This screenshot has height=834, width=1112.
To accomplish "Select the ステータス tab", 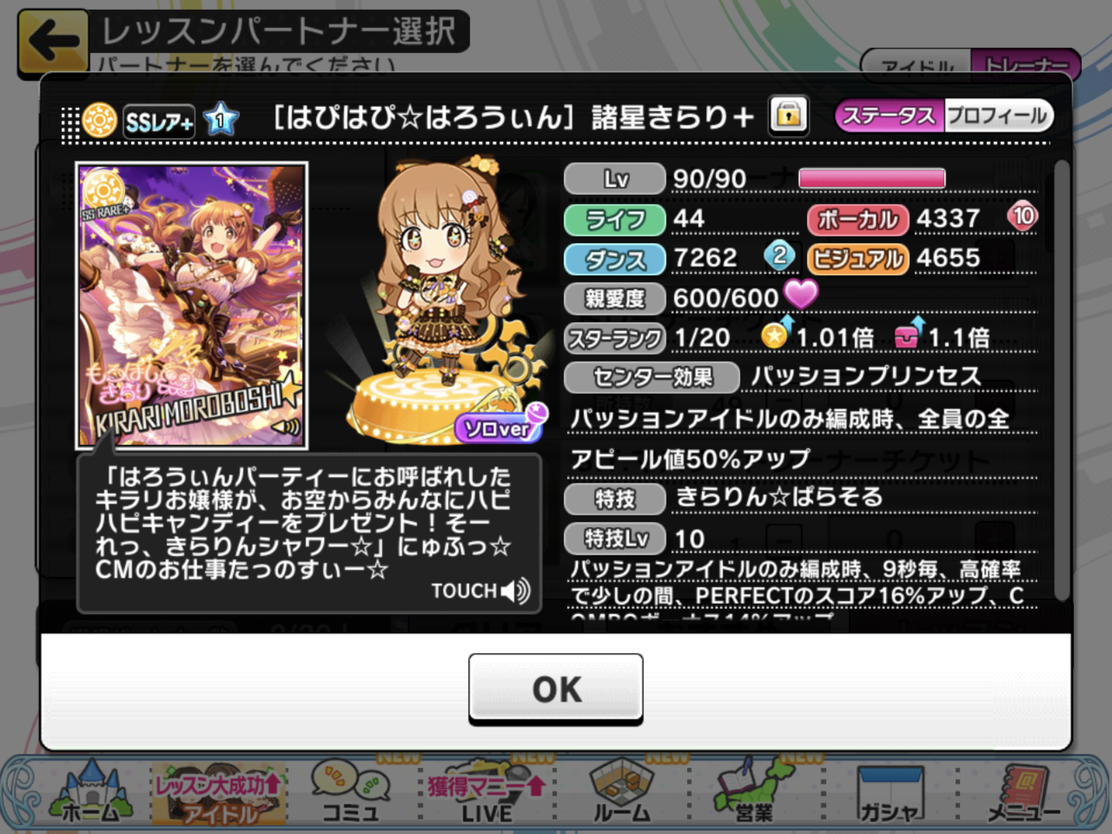I will pyautogui.click(x=889, y=116).
